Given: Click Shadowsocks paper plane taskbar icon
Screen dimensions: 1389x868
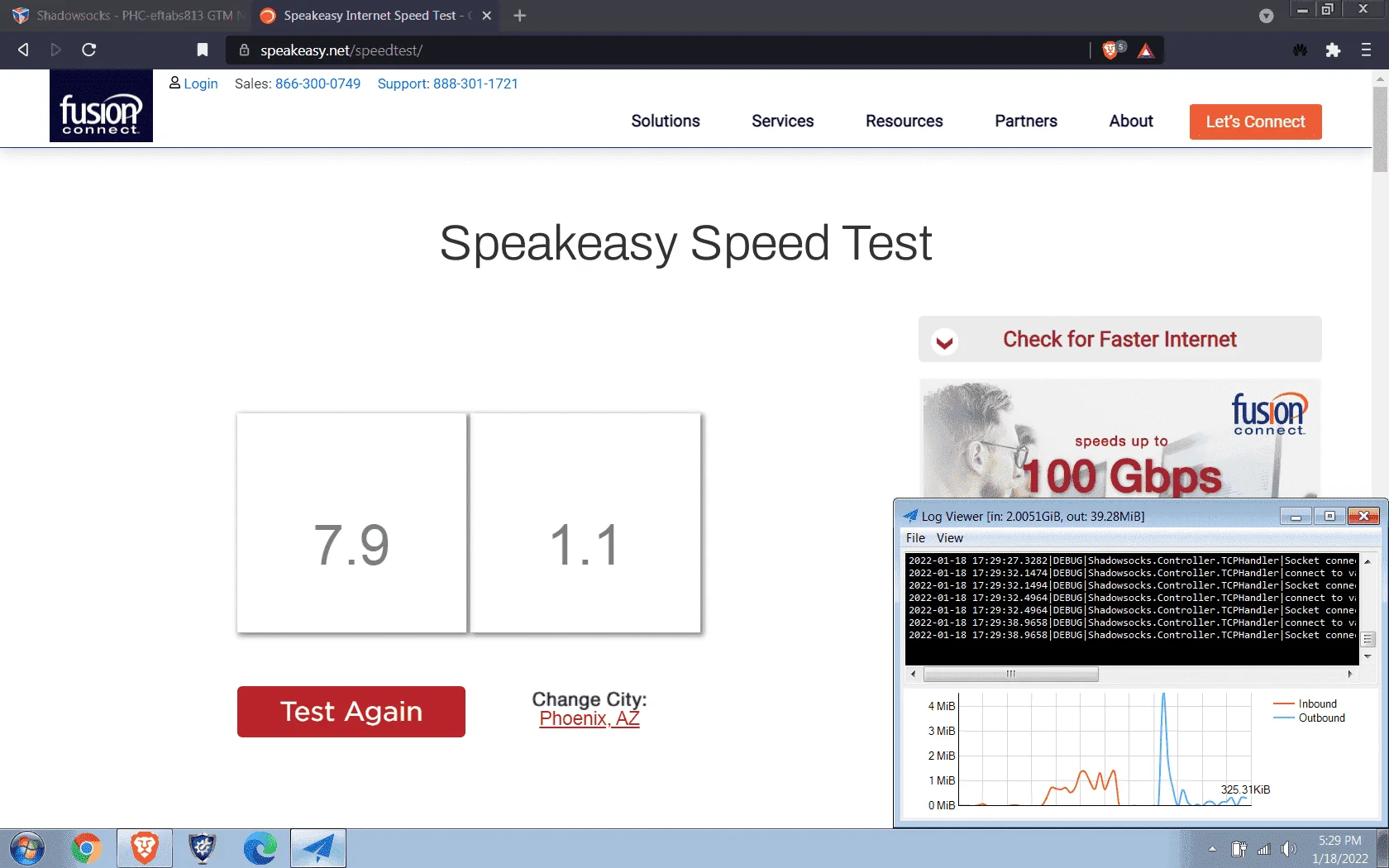Looking at the screenshot, I should pyautogui.click(x=318, y=848).
